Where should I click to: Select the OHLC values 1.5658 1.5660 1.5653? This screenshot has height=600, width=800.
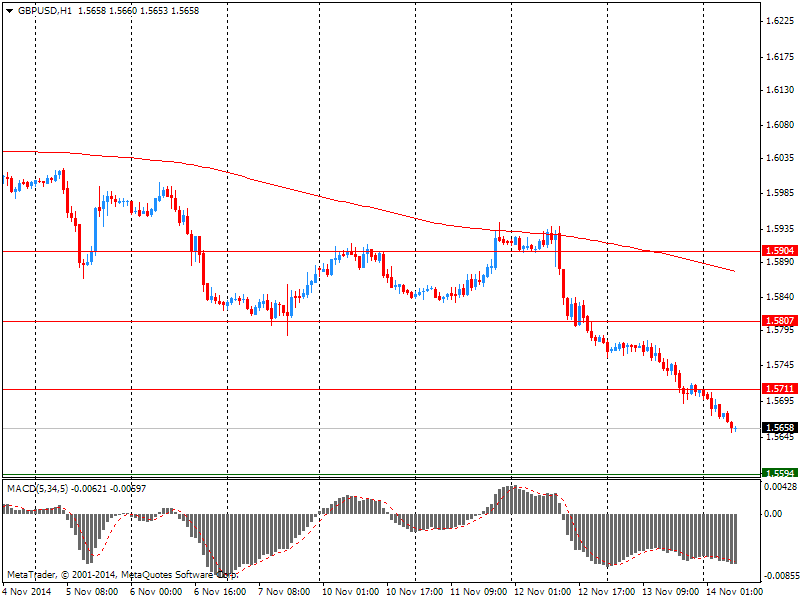123,11
